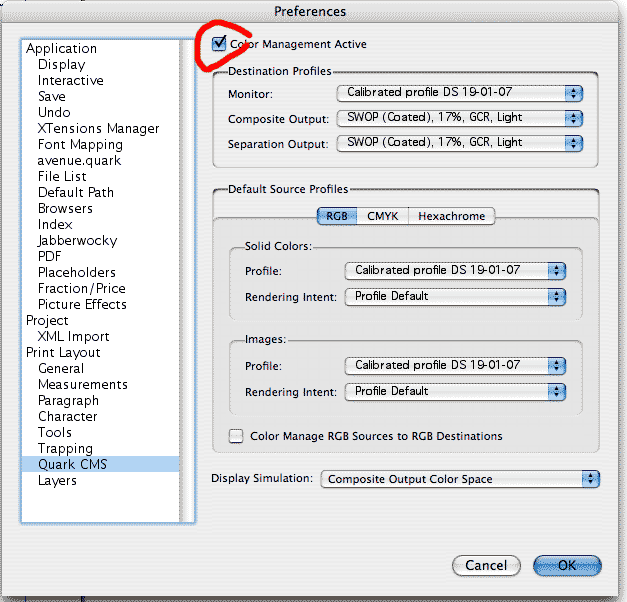Viewport: 627px width, 602px height.
Task: Click the Cancel button
Action: tap(486, 565)
